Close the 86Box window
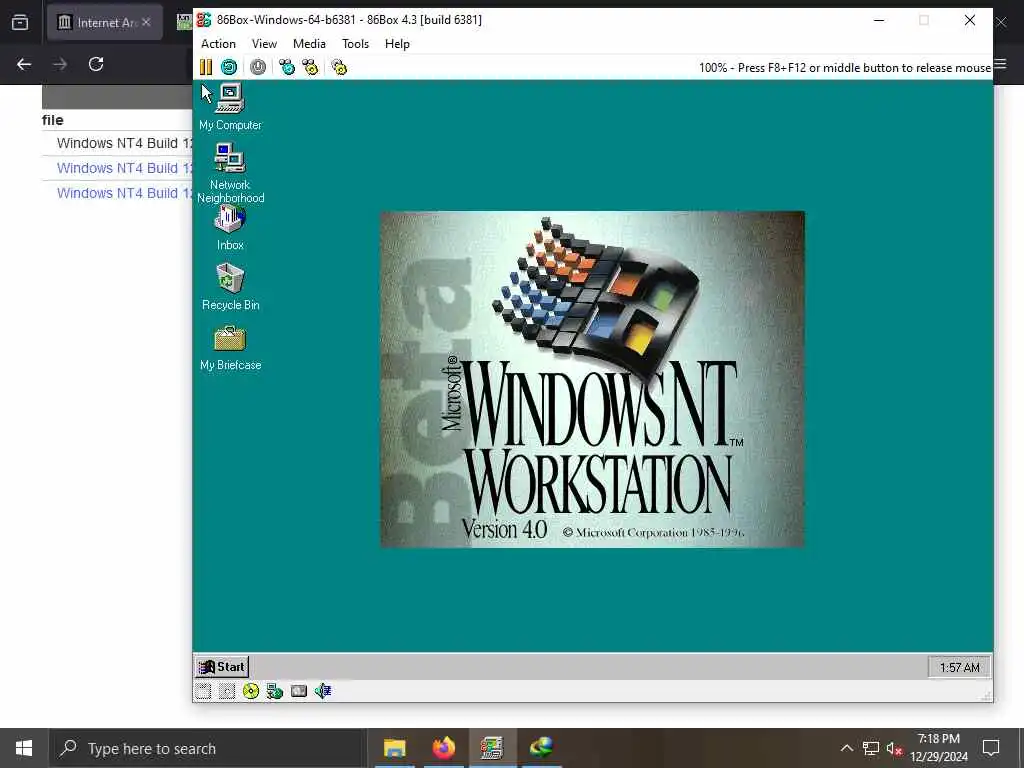 970,20
